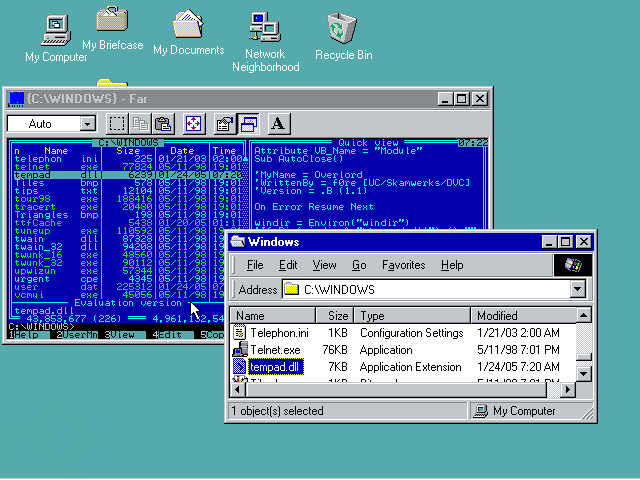
Task: Select the tour98 exe row in Far
Action: pos(128,199)
